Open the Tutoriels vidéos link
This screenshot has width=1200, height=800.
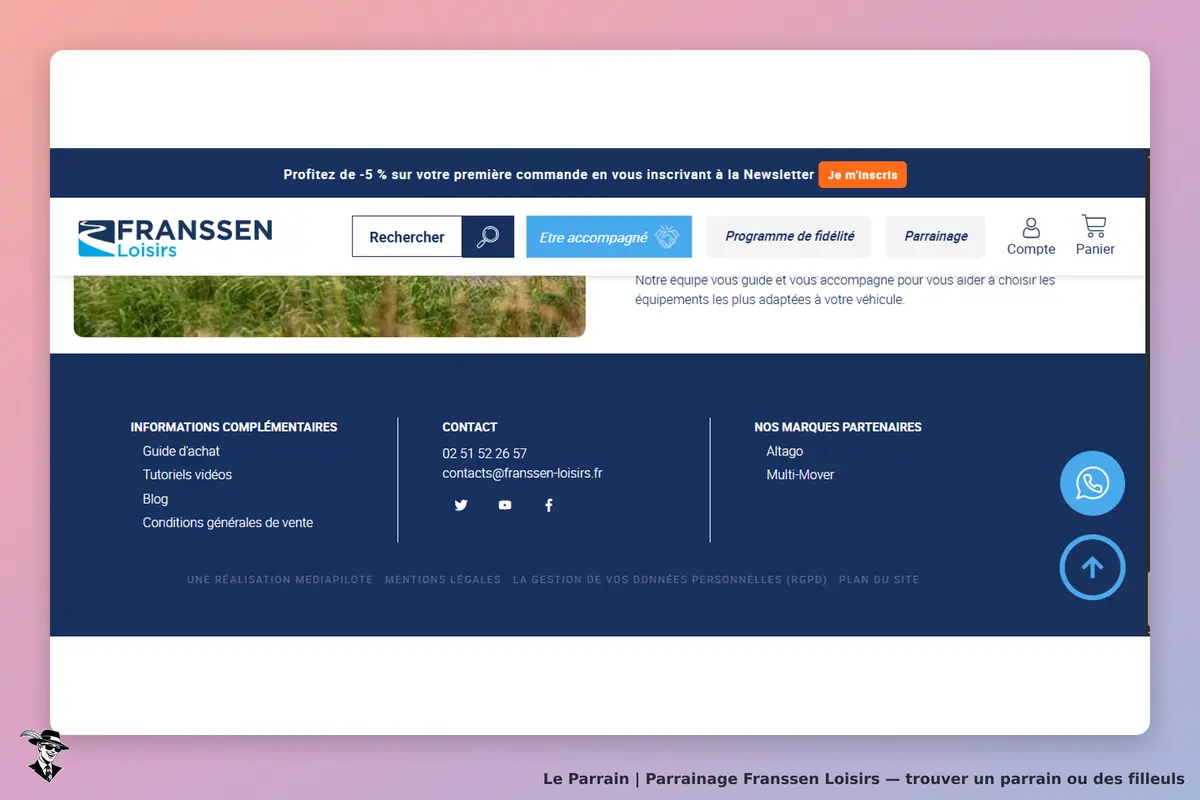(187, 475)
